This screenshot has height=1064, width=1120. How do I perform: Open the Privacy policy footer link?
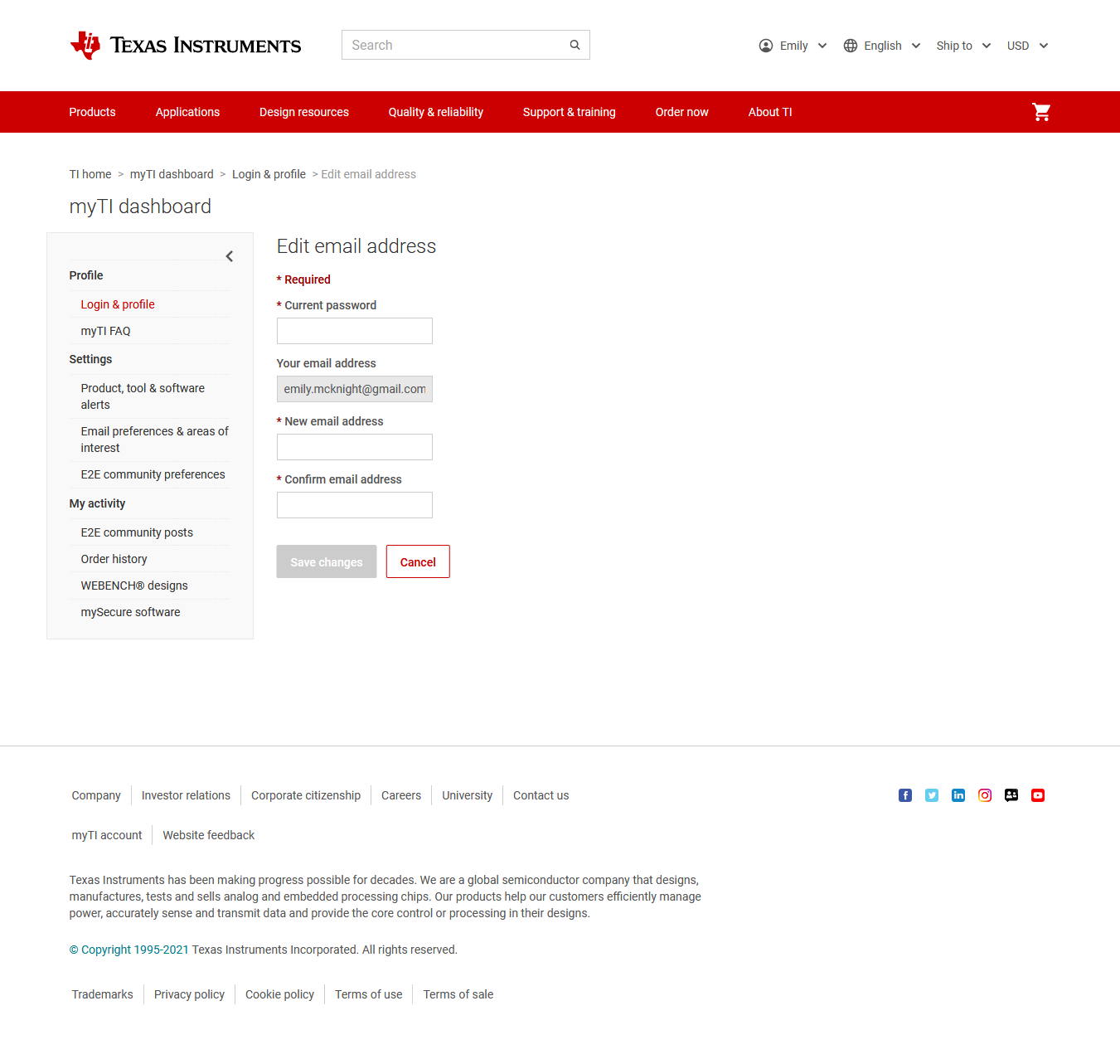click(x=189, y=994)
